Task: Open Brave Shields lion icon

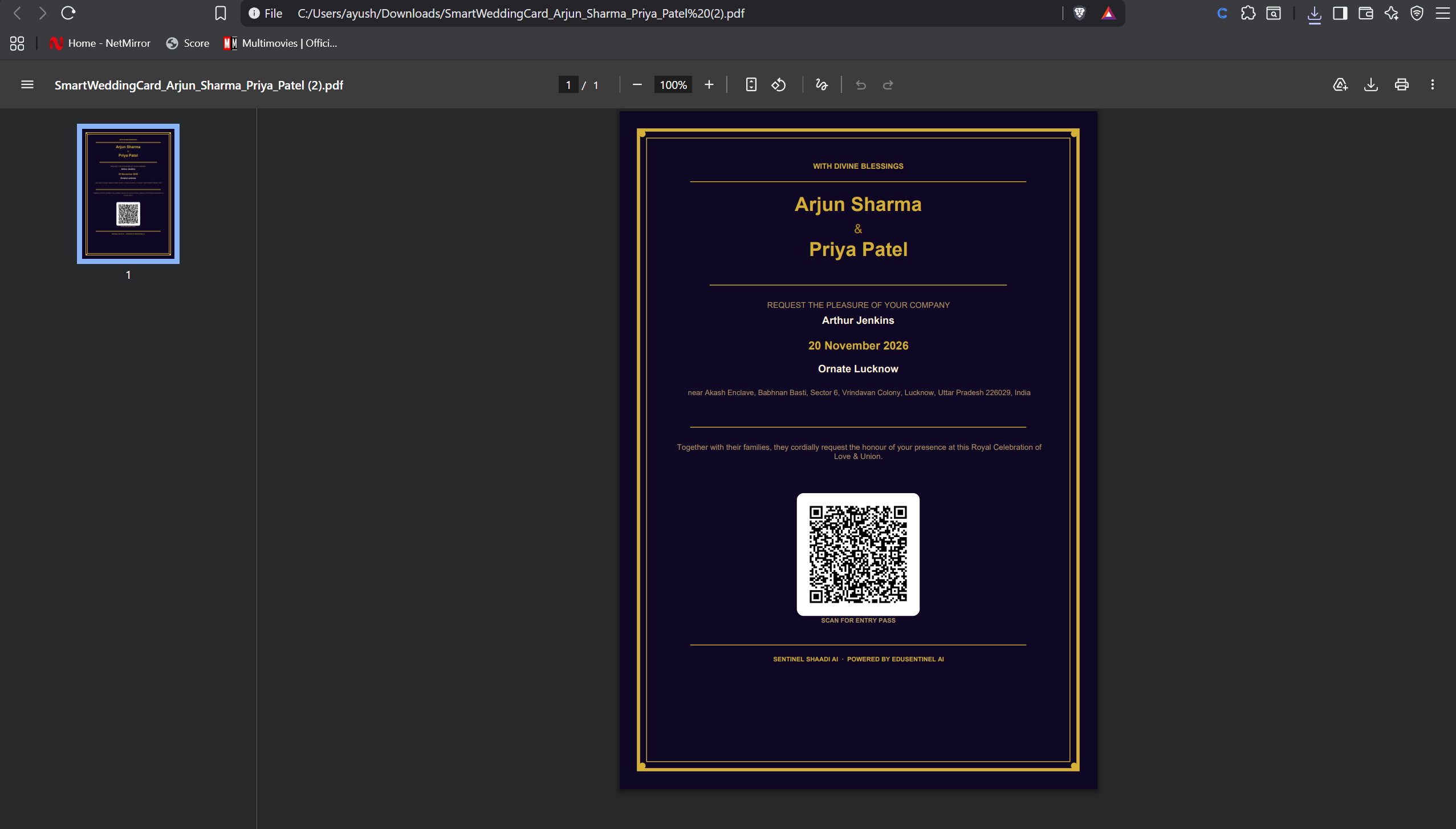Action: click(x=1079, y=13)
